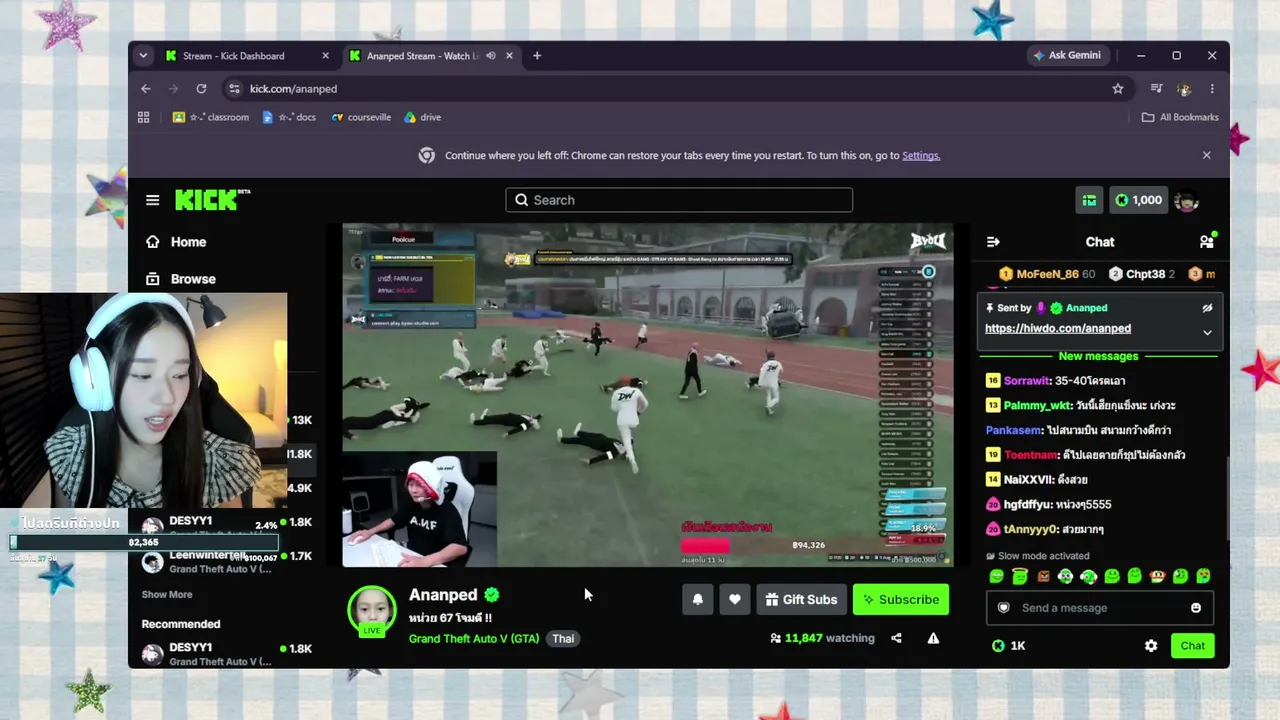Click the Kick search field
The height and width of the screenshot is (720, 1280).
tap(679, 200)
